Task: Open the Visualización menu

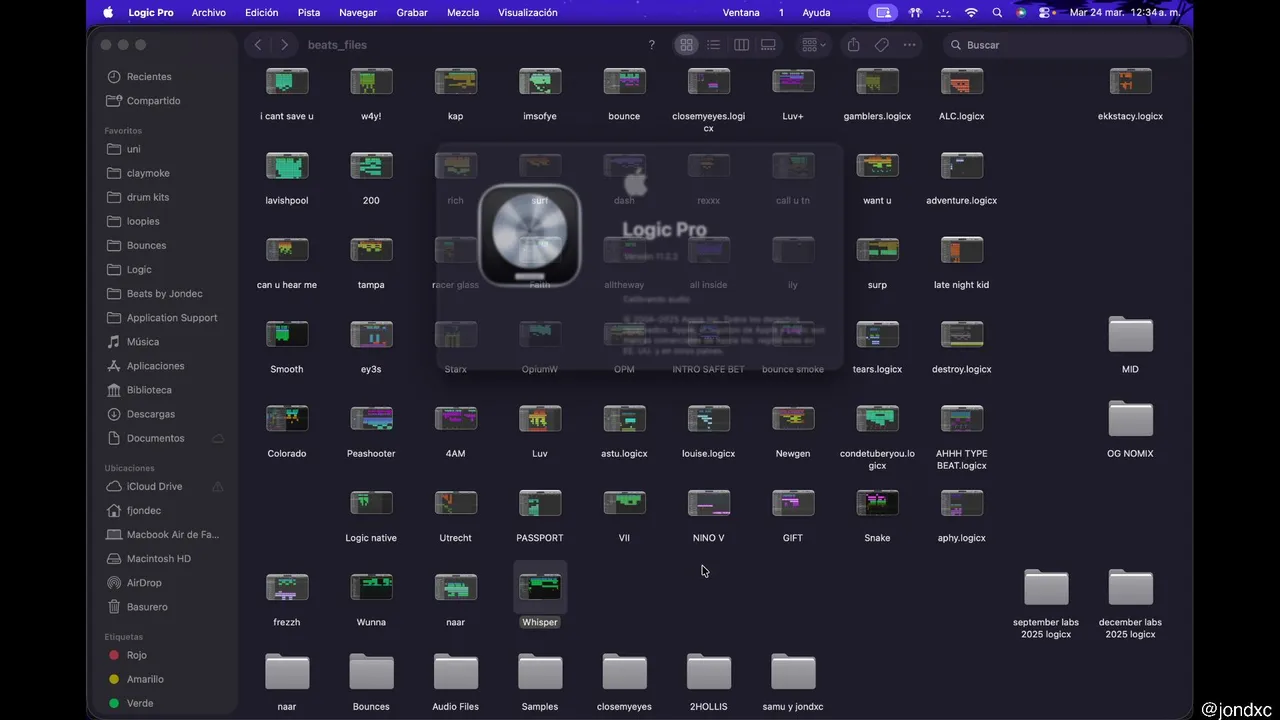Action: [x=528, y=12]
